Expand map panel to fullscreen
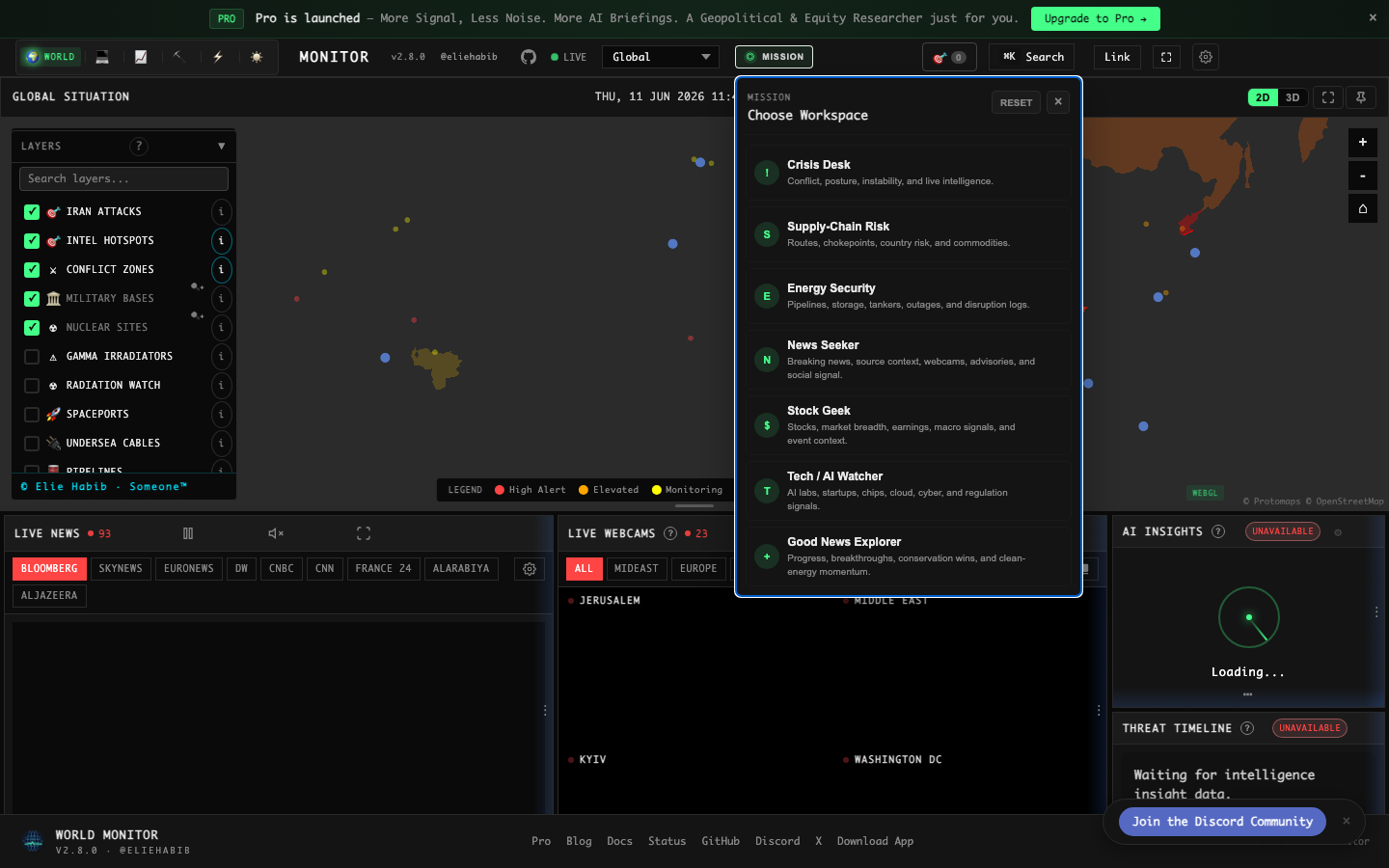The image size is (1389, 868). tap(1328, 97)
